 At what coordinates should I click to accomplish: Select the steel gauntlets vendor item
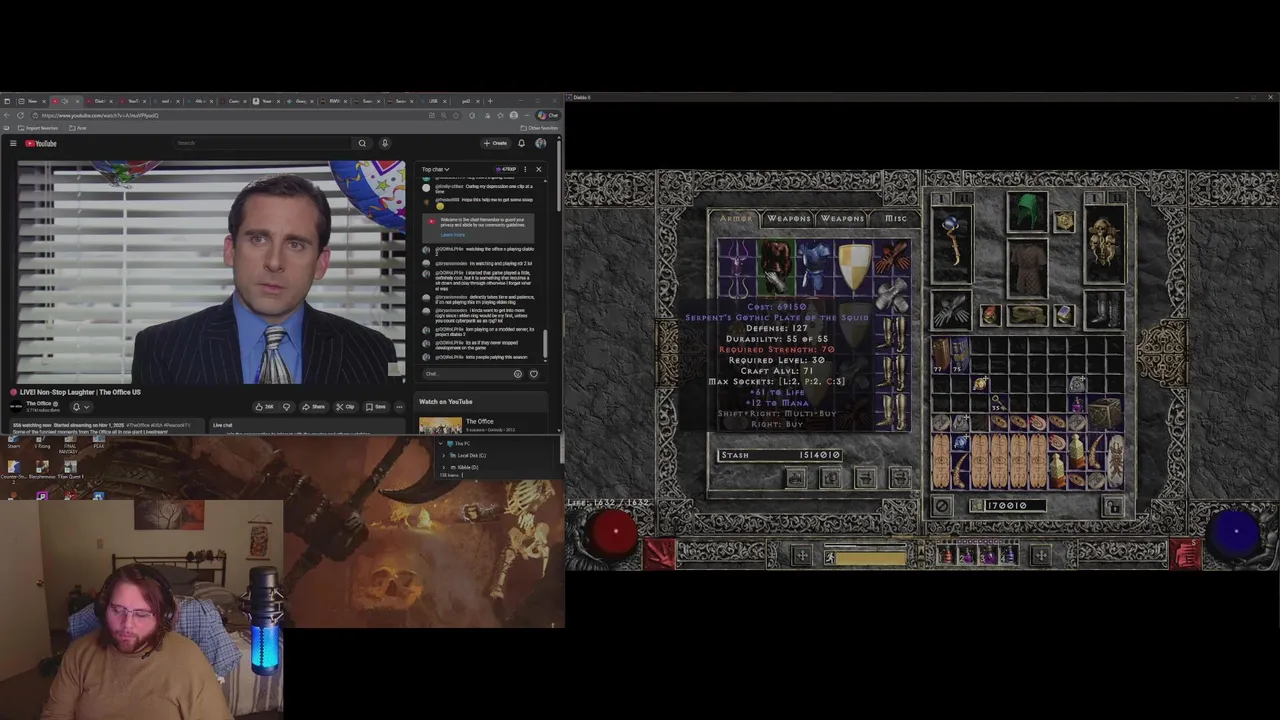pos(891,294)
